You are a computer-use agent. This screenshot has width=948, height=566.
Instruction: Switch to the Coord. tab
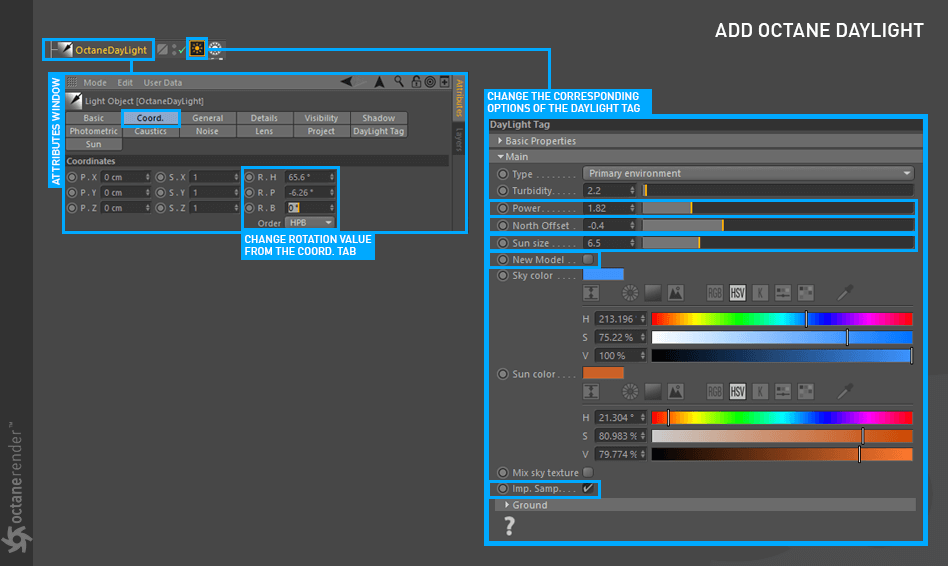pos(150,118)
